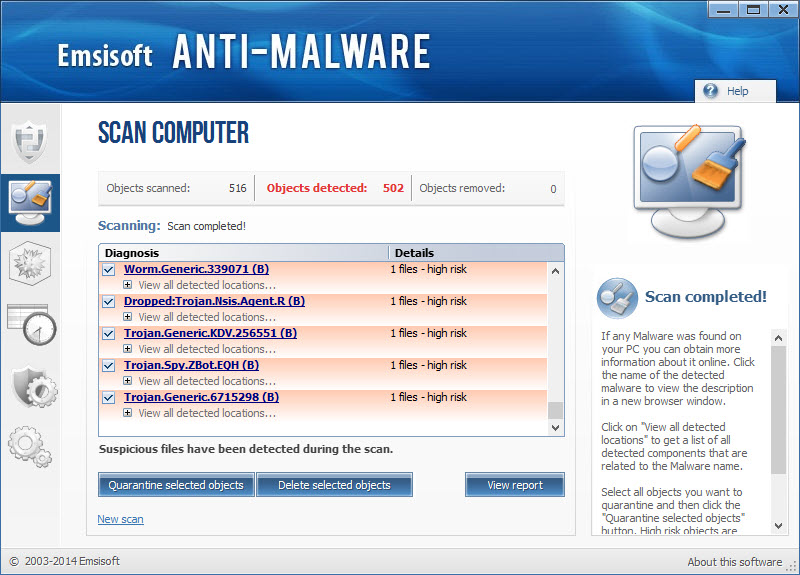This screenshot has width=800, height=575.
Task: Click Quarantine selected objects button
Action: 176,485
